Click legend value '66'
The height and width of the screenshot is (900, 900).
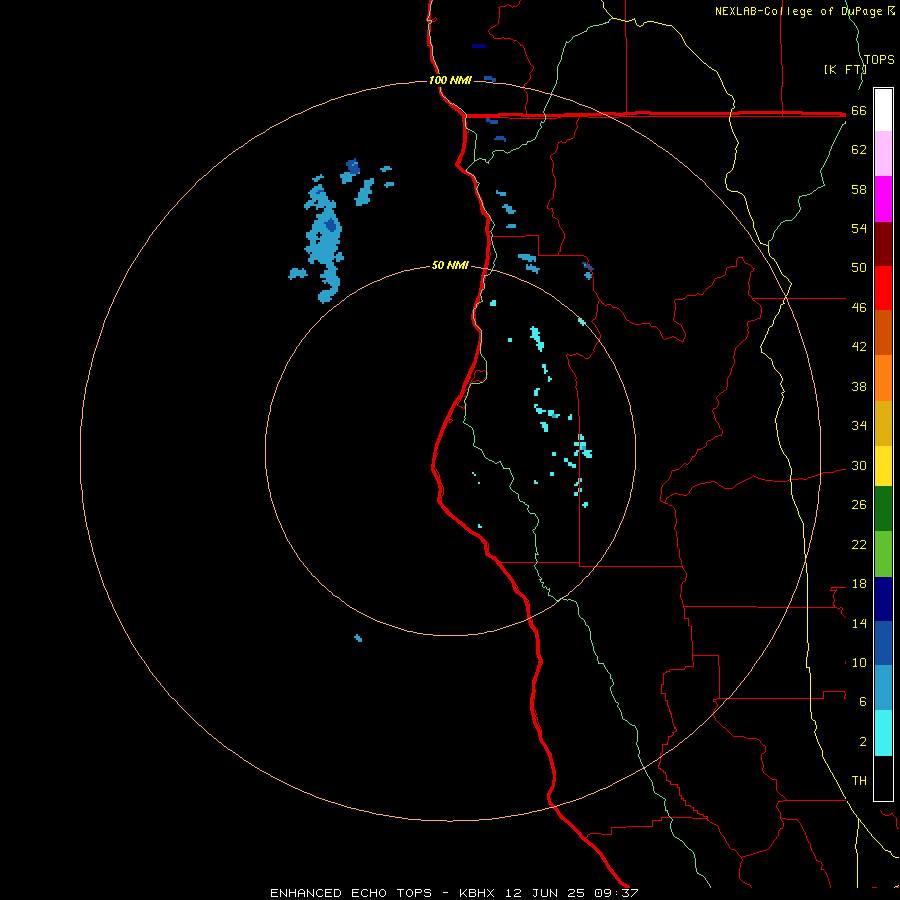point(859,110)
